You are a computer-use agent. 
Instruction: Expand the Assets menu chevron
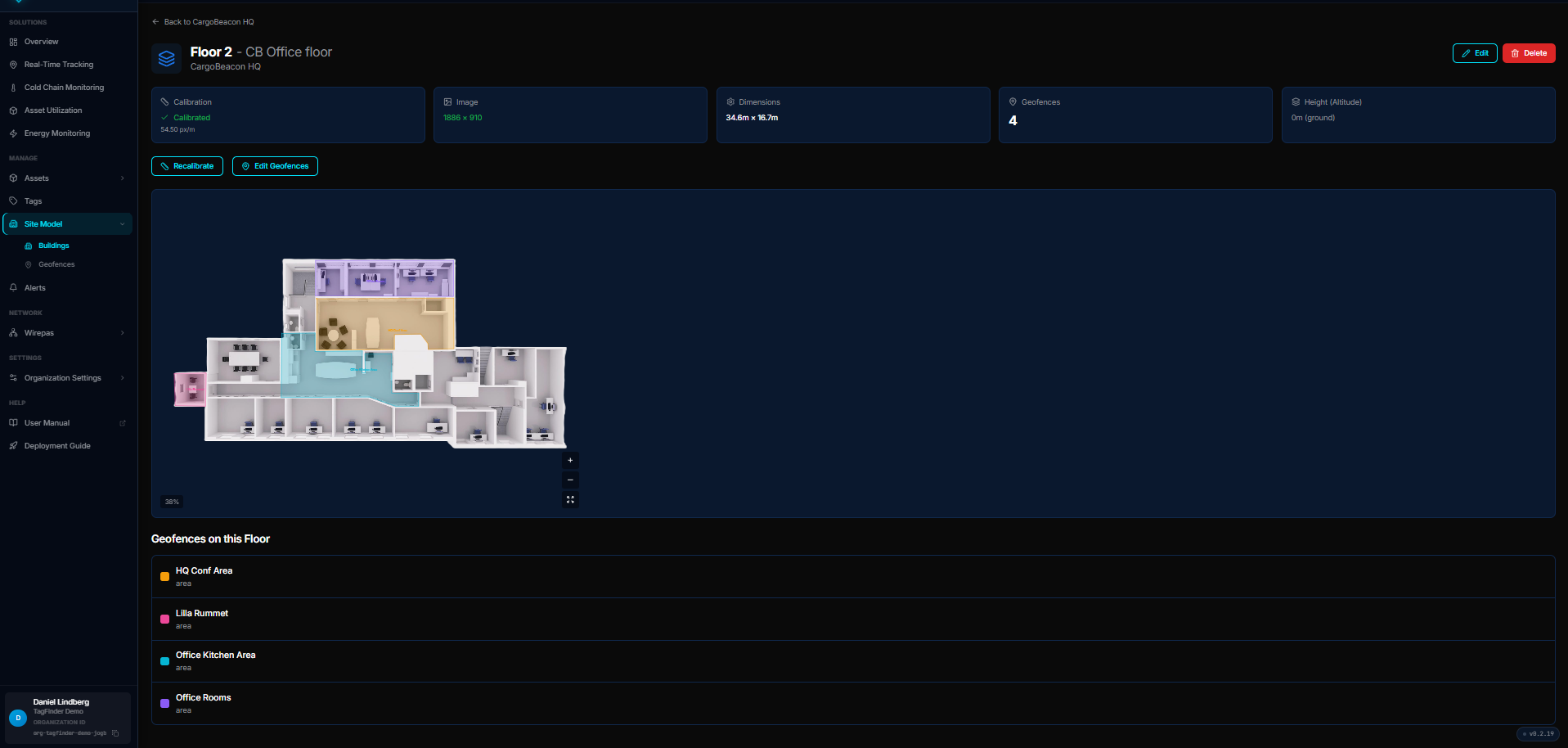click(x=123, y=178)
